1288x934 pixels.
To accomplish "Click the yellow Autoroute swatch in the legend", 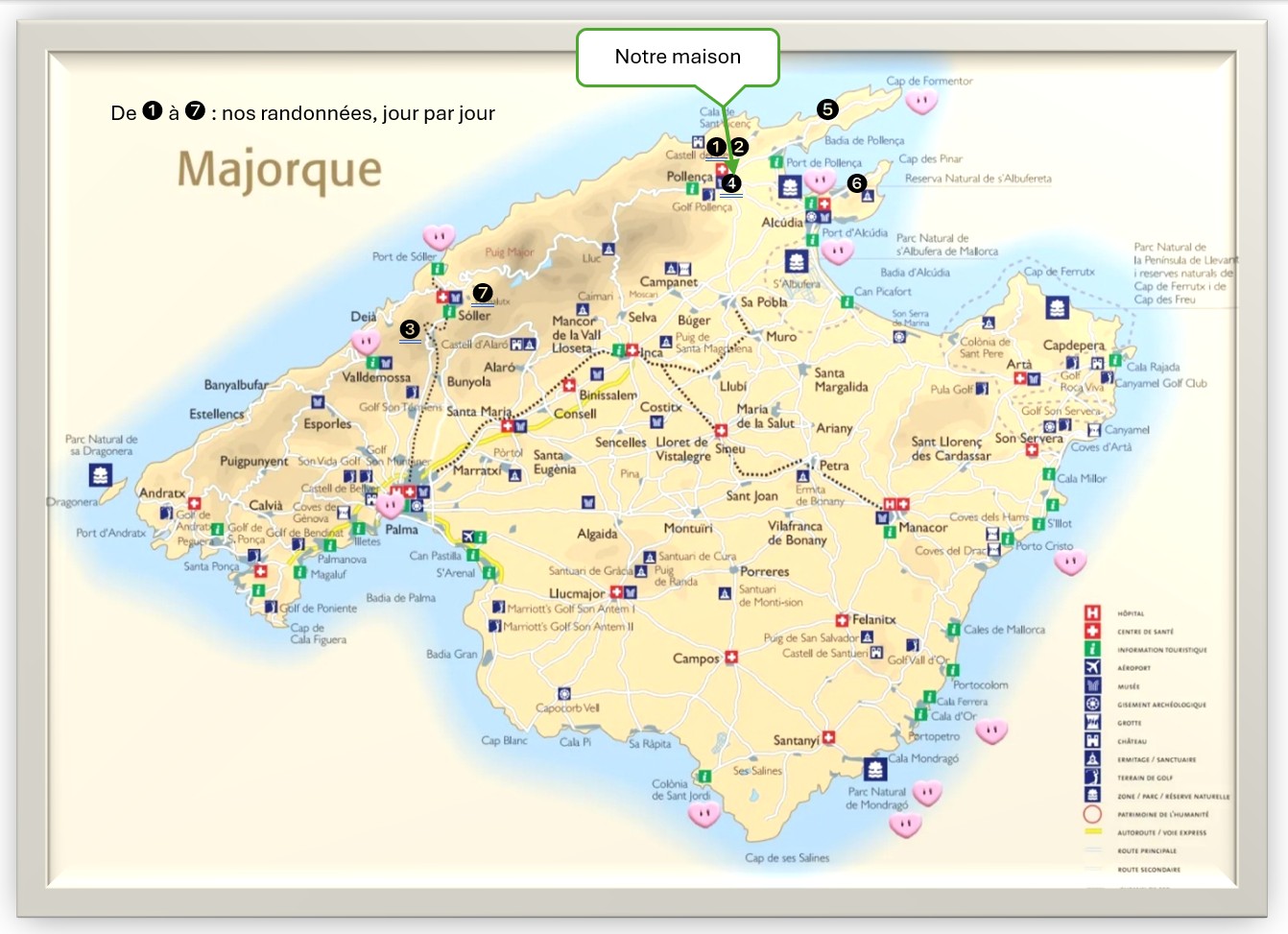I will point(1092,832).
